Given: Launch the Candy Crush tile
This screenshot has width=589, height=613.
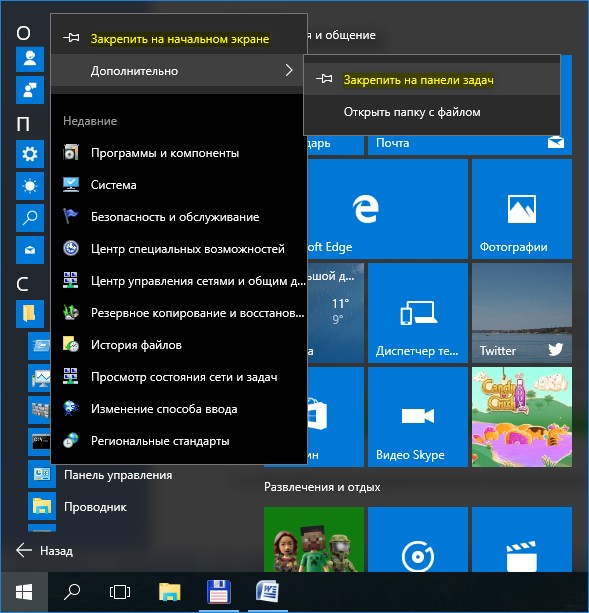Looking at the screenshot, I should (x=522, y=417).
